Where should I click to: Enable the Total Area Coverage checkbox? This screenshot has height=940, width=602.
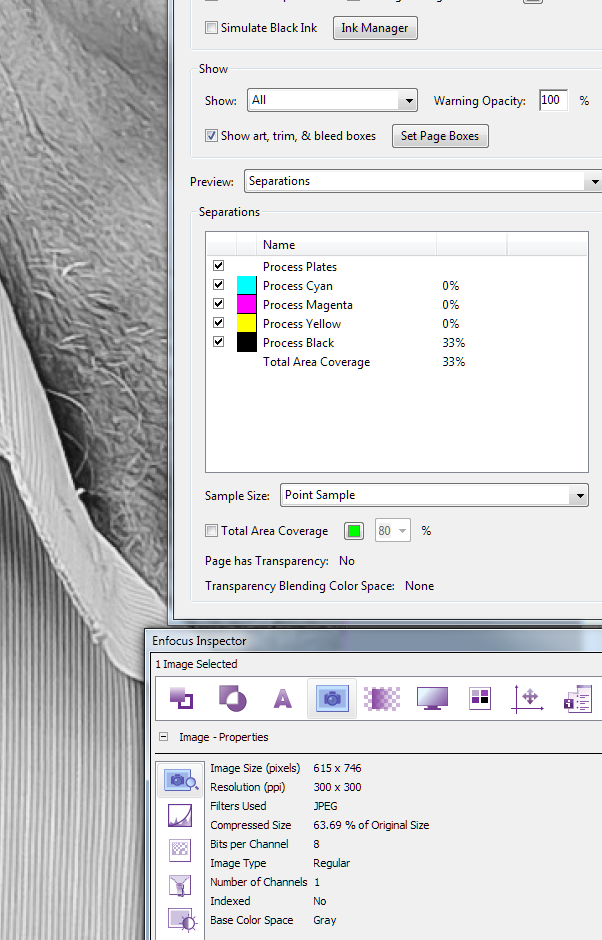[212, 531]
